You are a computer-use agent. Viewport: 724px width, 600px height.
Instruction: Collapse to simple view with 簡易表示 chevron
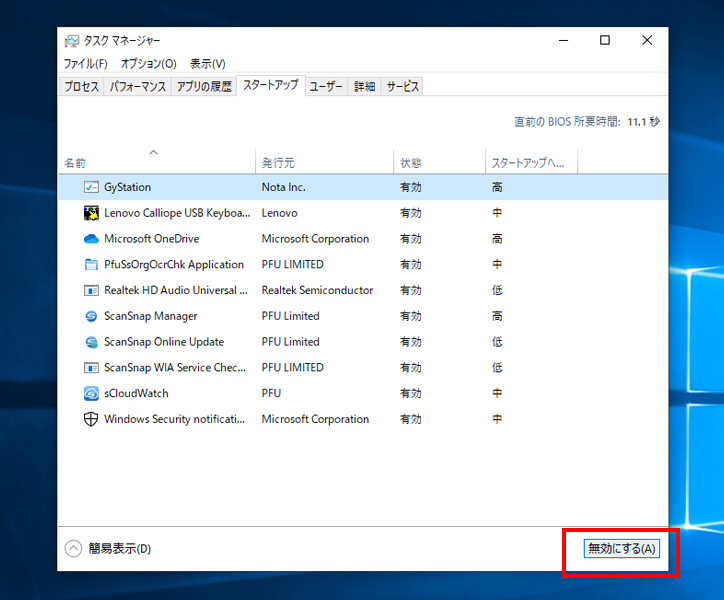(x=73, y=548)
